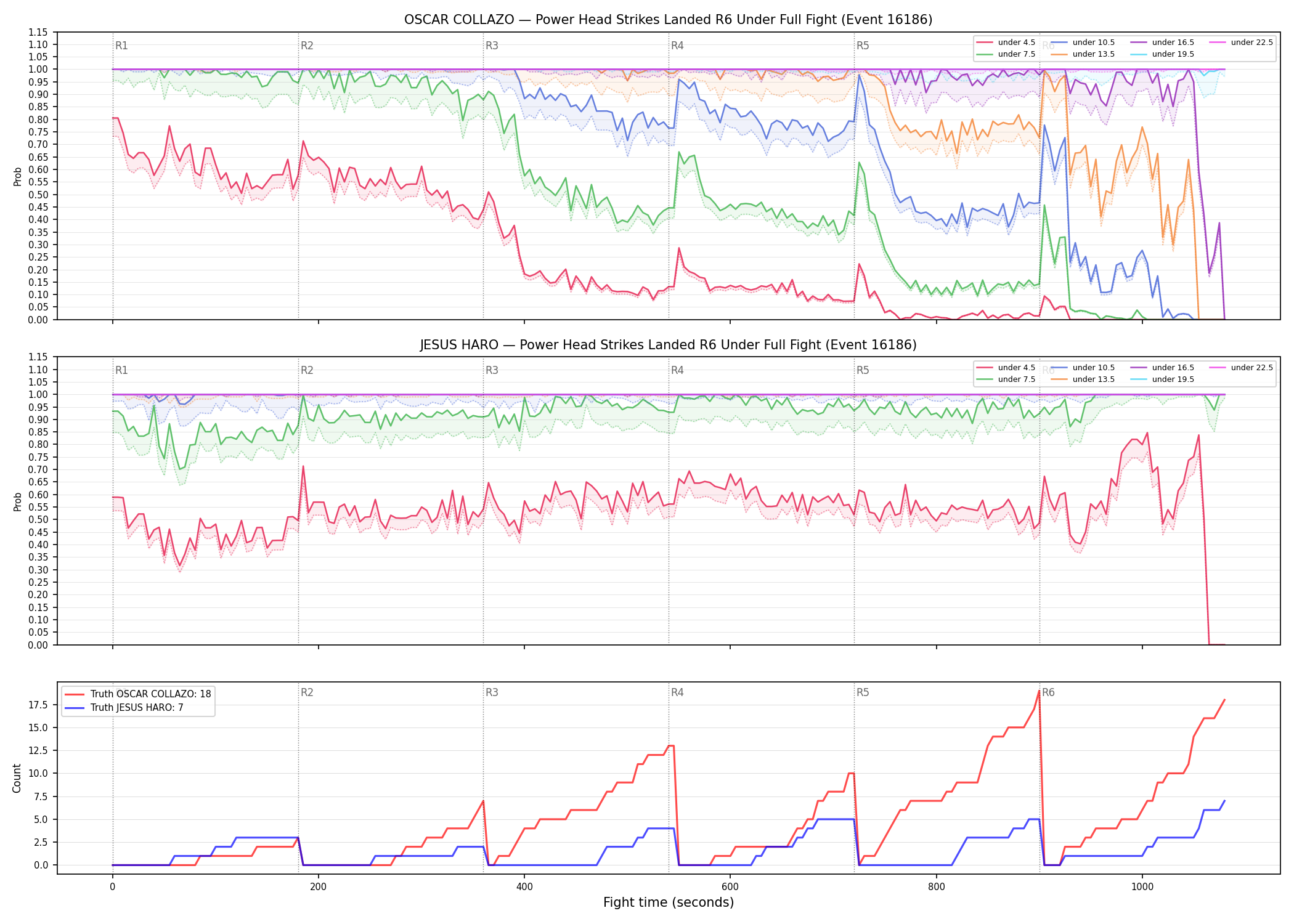Click the '600' tick on fight time axis
The width and height of the screenshot is (1294, 924).
click(x=730, y=887)
